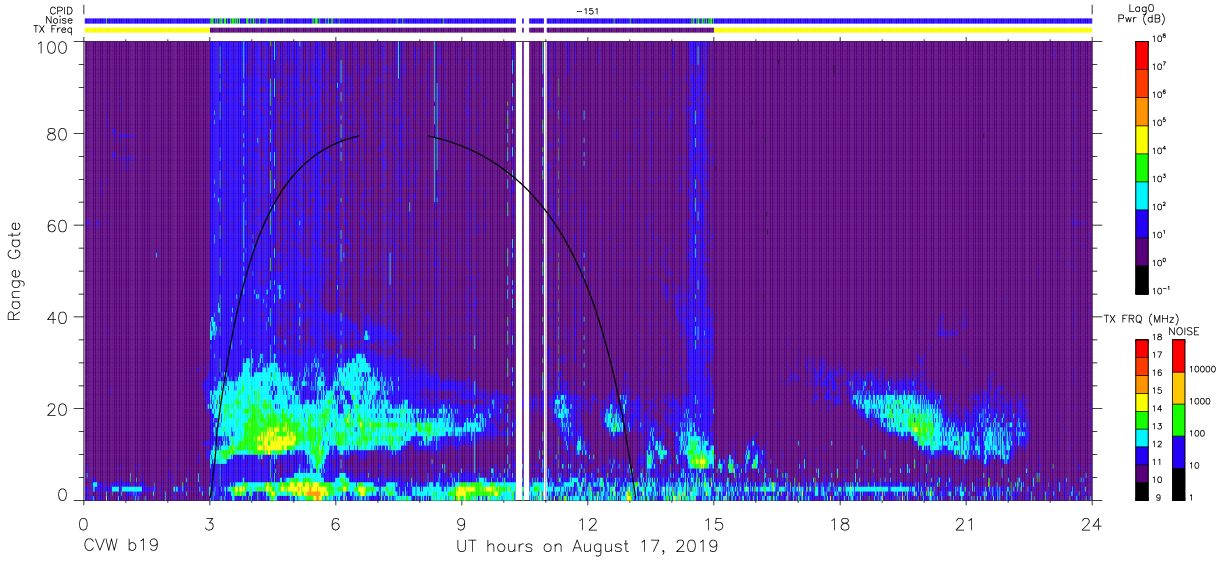Screen dimensions: 1228x567
Task: Select the '40' range gate tick label
Action: click(59, 317)
